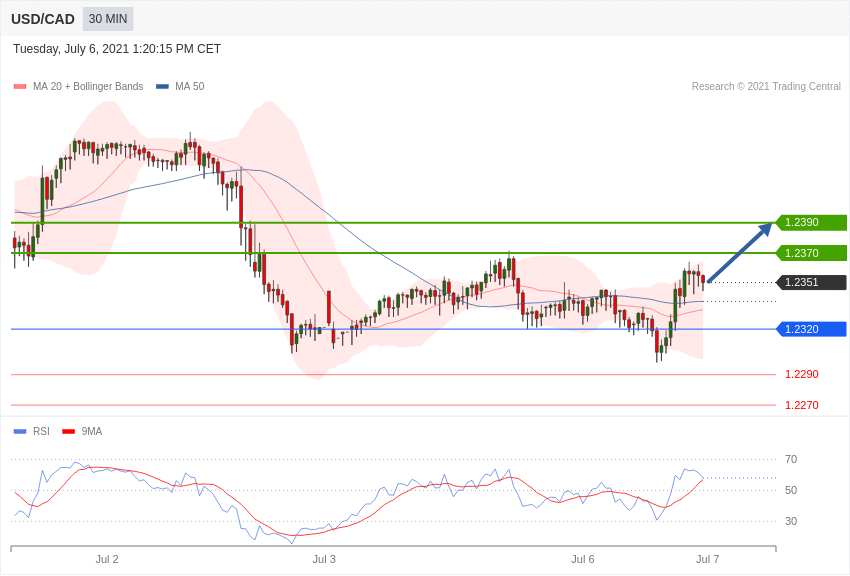The image size is (850, 576).
Task: Click the RSI 50 level label
Action: click(791, 490)
